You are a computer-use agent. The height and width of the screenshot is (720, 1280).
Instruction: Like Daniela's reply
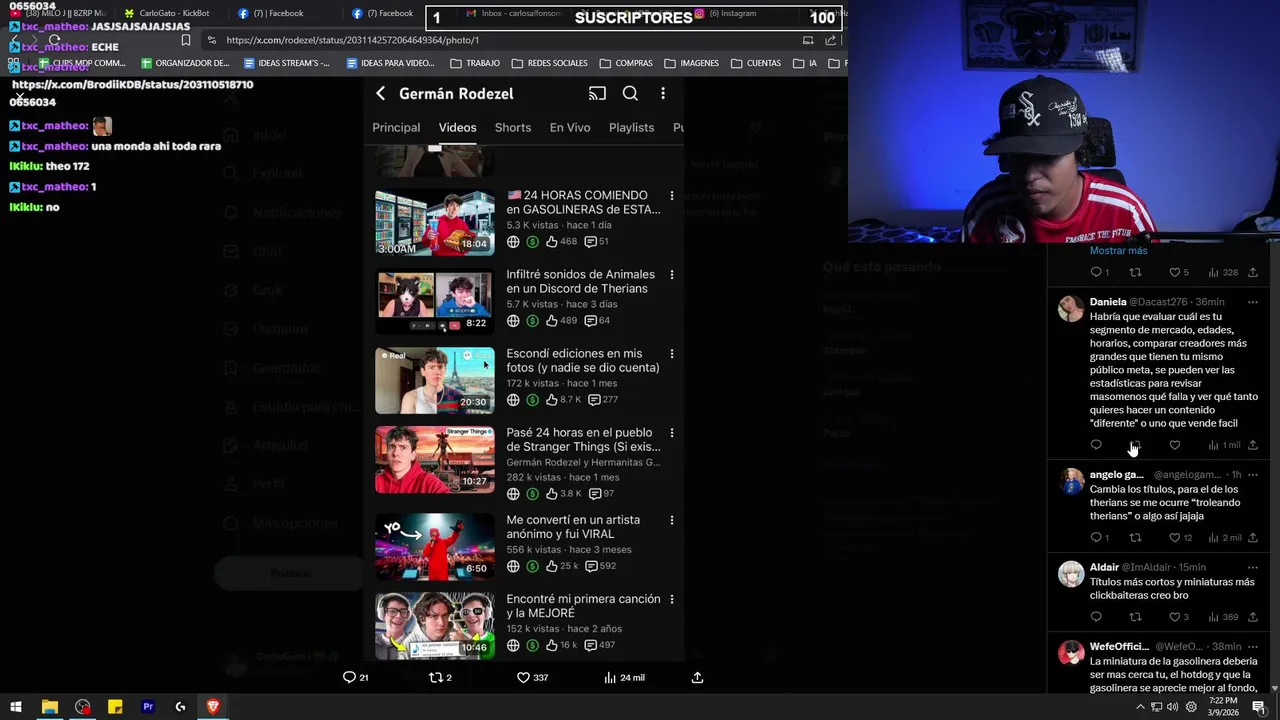pyautogui.click(x=1175, y=445)
